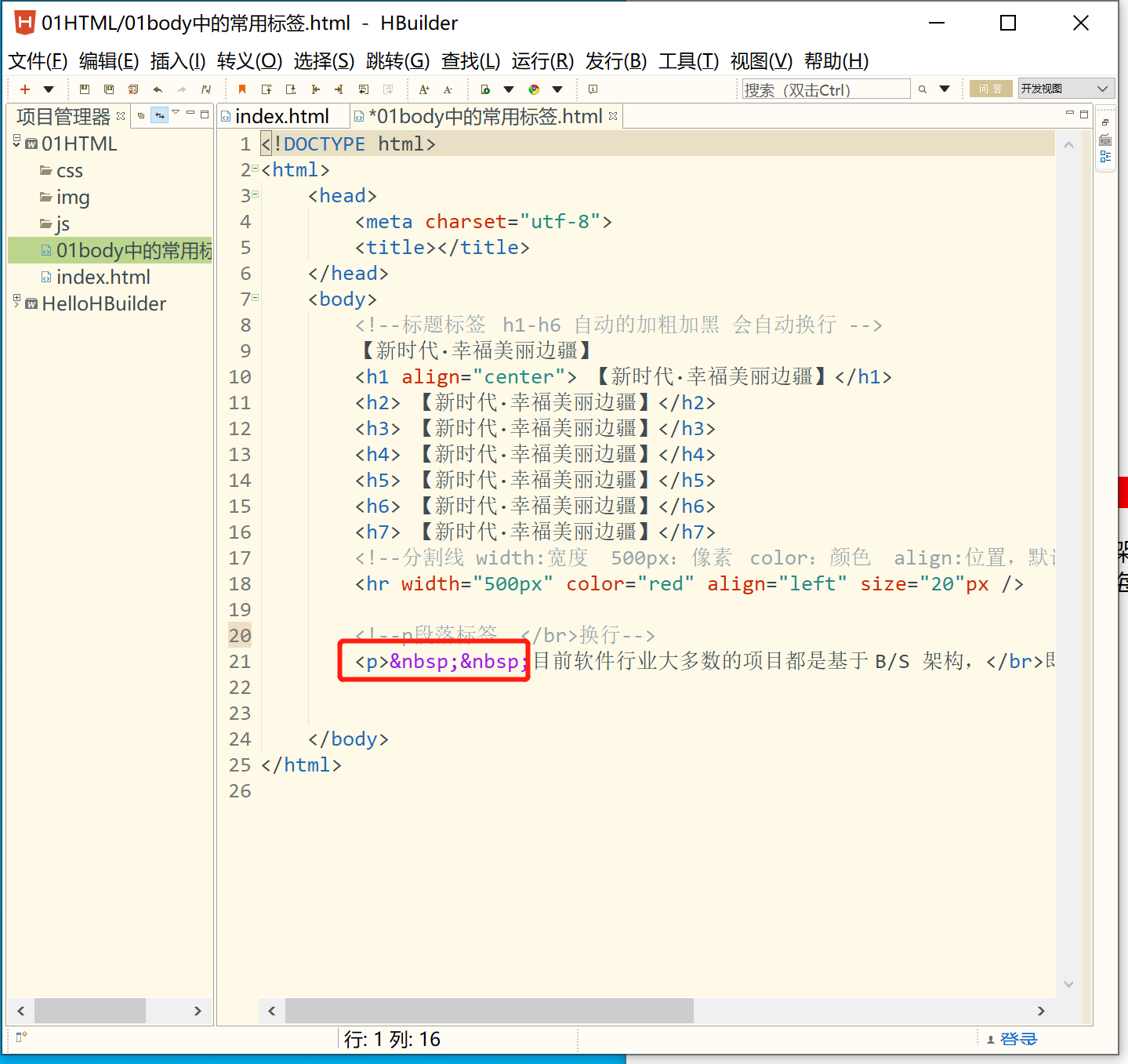The width and height of the screenshot is (1128, 1064).
Task: Click the Save toolbar icon
Action: pos(85,89)
